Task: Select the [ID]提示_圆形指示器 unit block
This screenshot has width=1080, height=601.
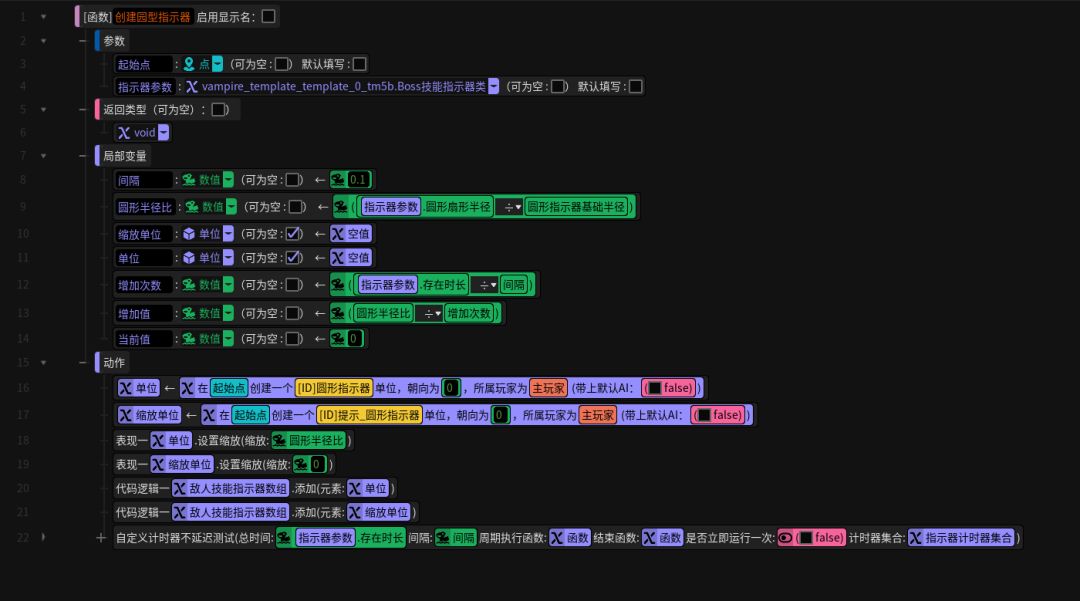Action: tap(369, 415)
